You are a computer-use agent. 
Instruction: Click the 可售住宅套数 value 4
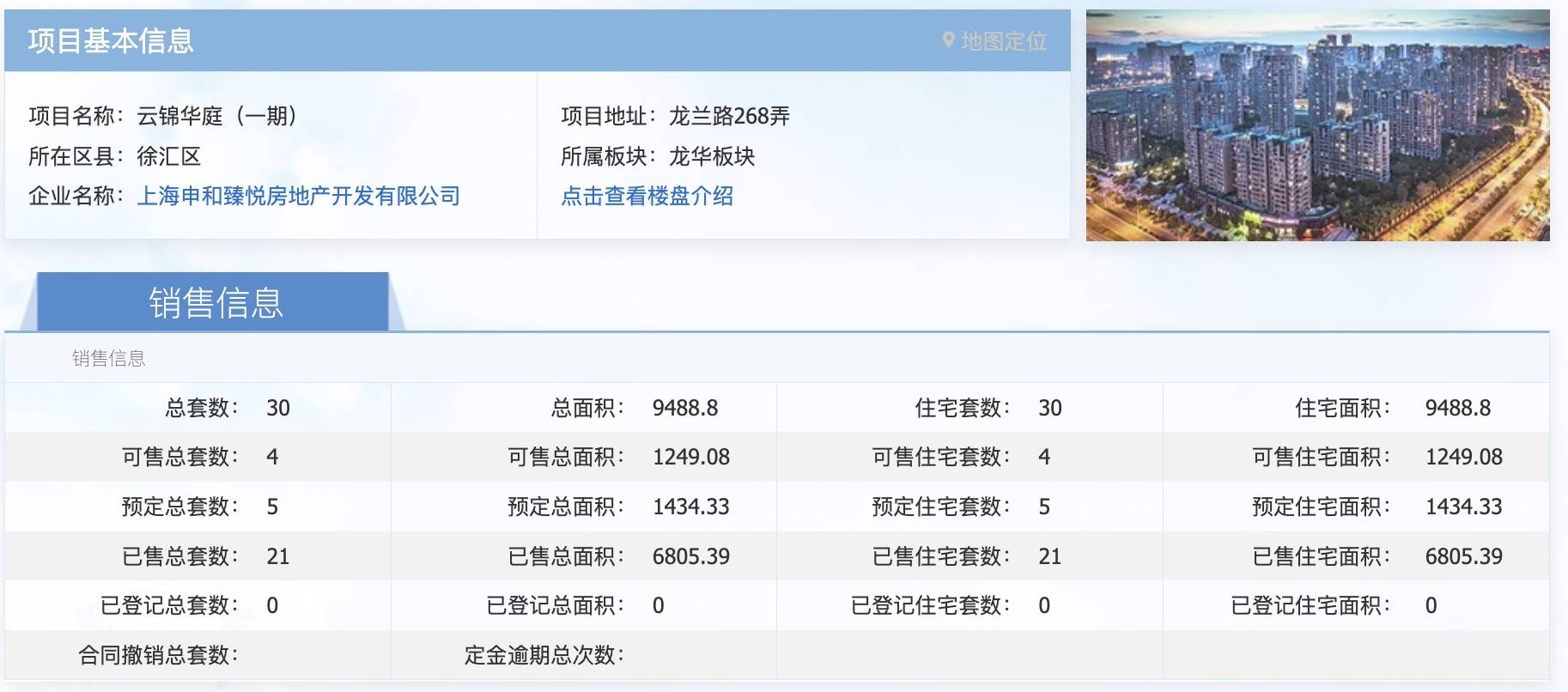point(1044,457)
